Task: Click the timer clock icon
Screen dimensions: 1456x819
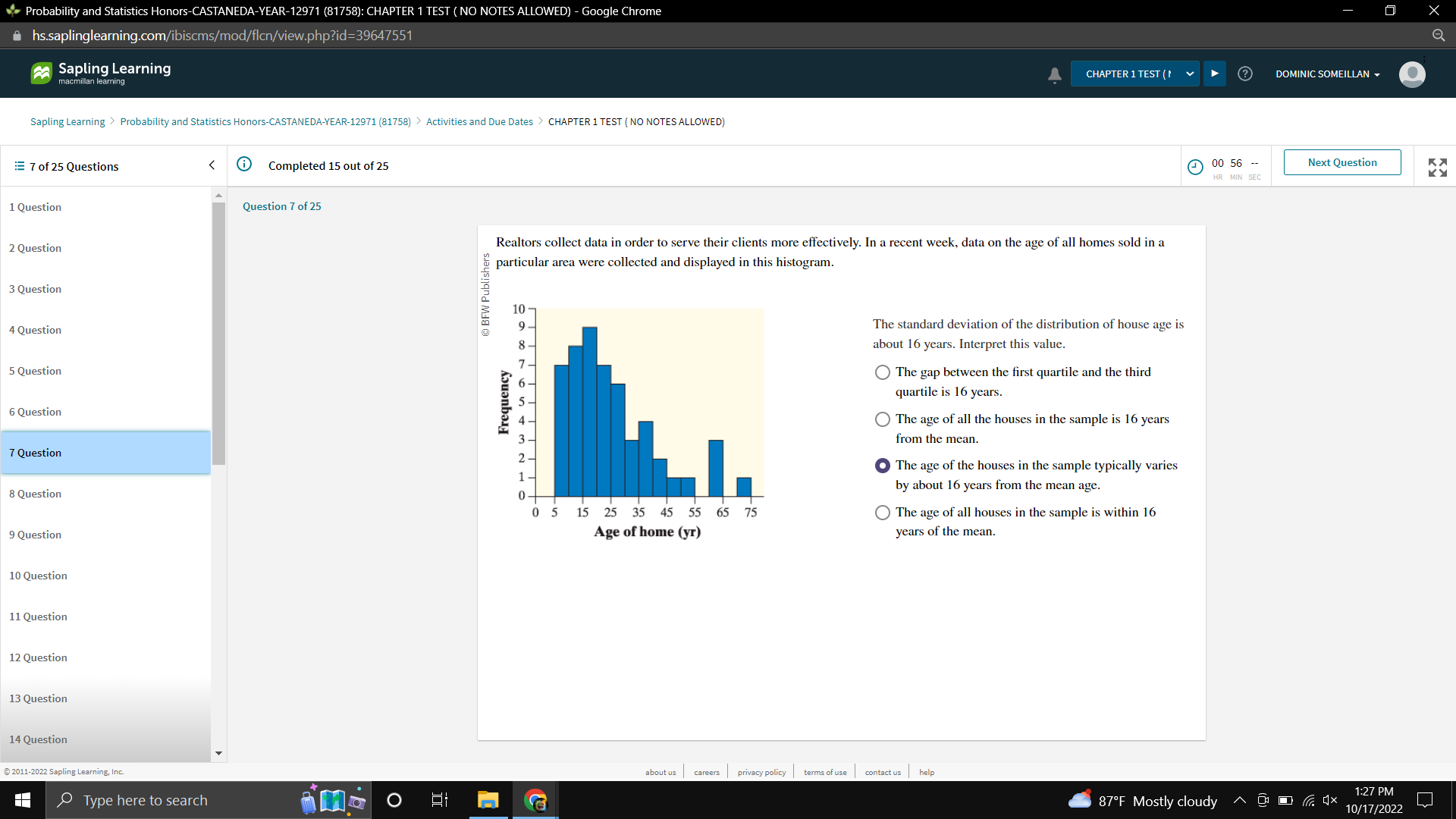Action: (1195, 166)
